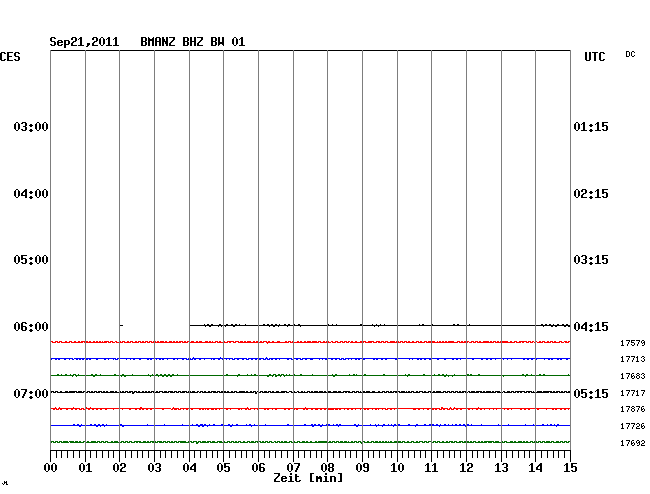Click the 06:00 local time label
This screenshot has height=494, width=650.
tap(31, 327)
